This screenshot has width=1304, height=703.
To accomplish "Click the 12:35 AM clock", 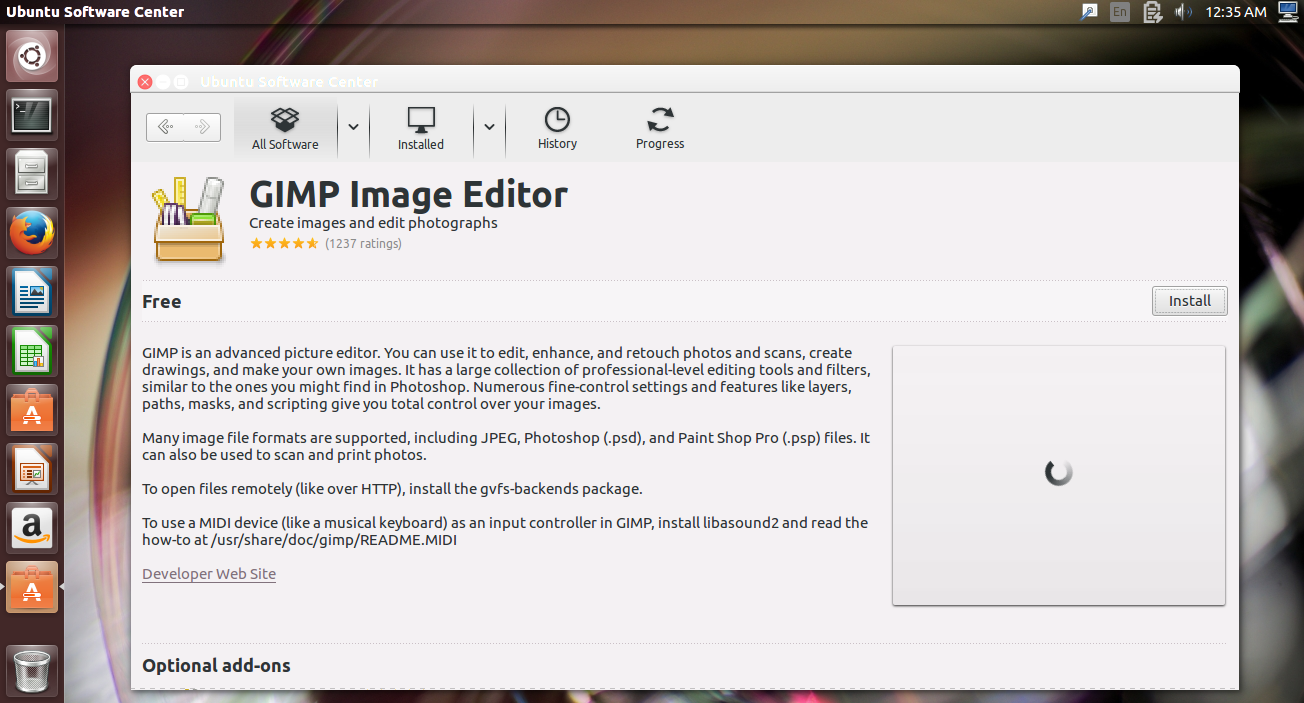I will pyautogui.click(x=1236, y=12).
